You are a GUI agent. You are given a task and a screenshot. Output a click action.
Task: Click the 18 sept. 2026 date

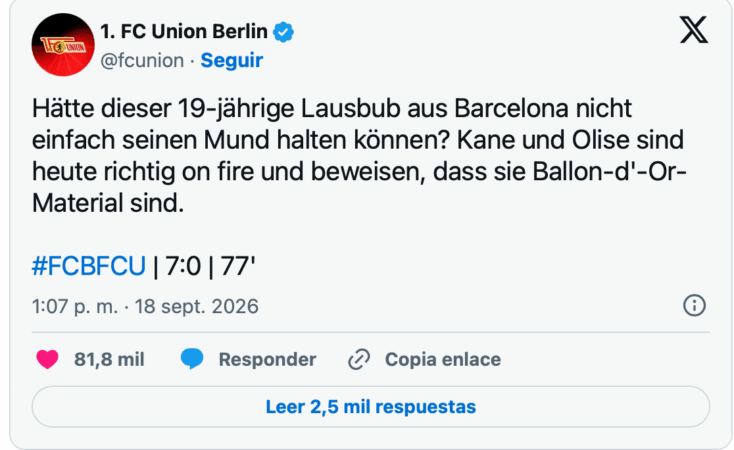coord(197,306)
